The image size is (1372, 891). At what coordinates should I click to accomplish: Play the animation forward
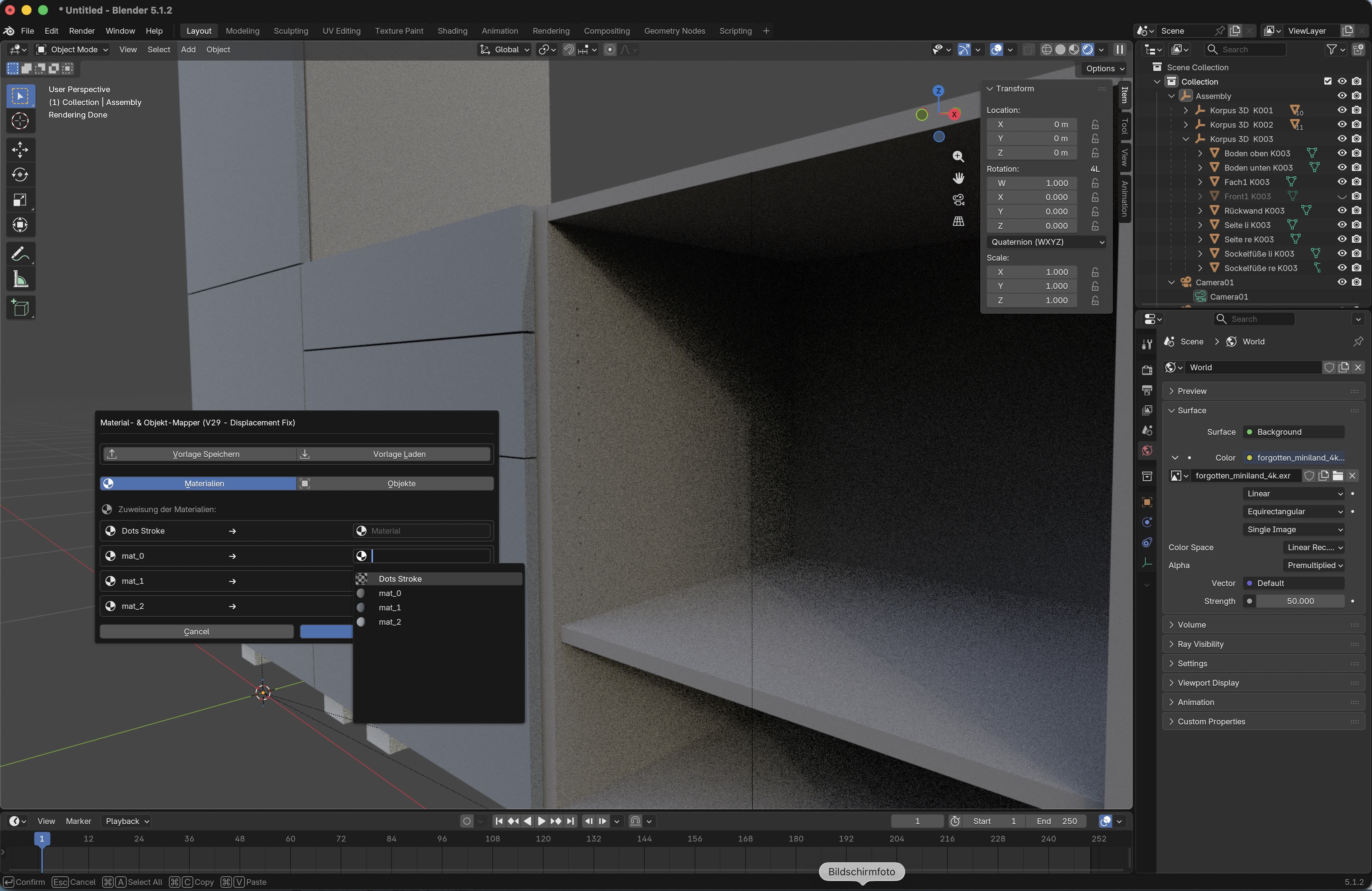coord(541,821)
